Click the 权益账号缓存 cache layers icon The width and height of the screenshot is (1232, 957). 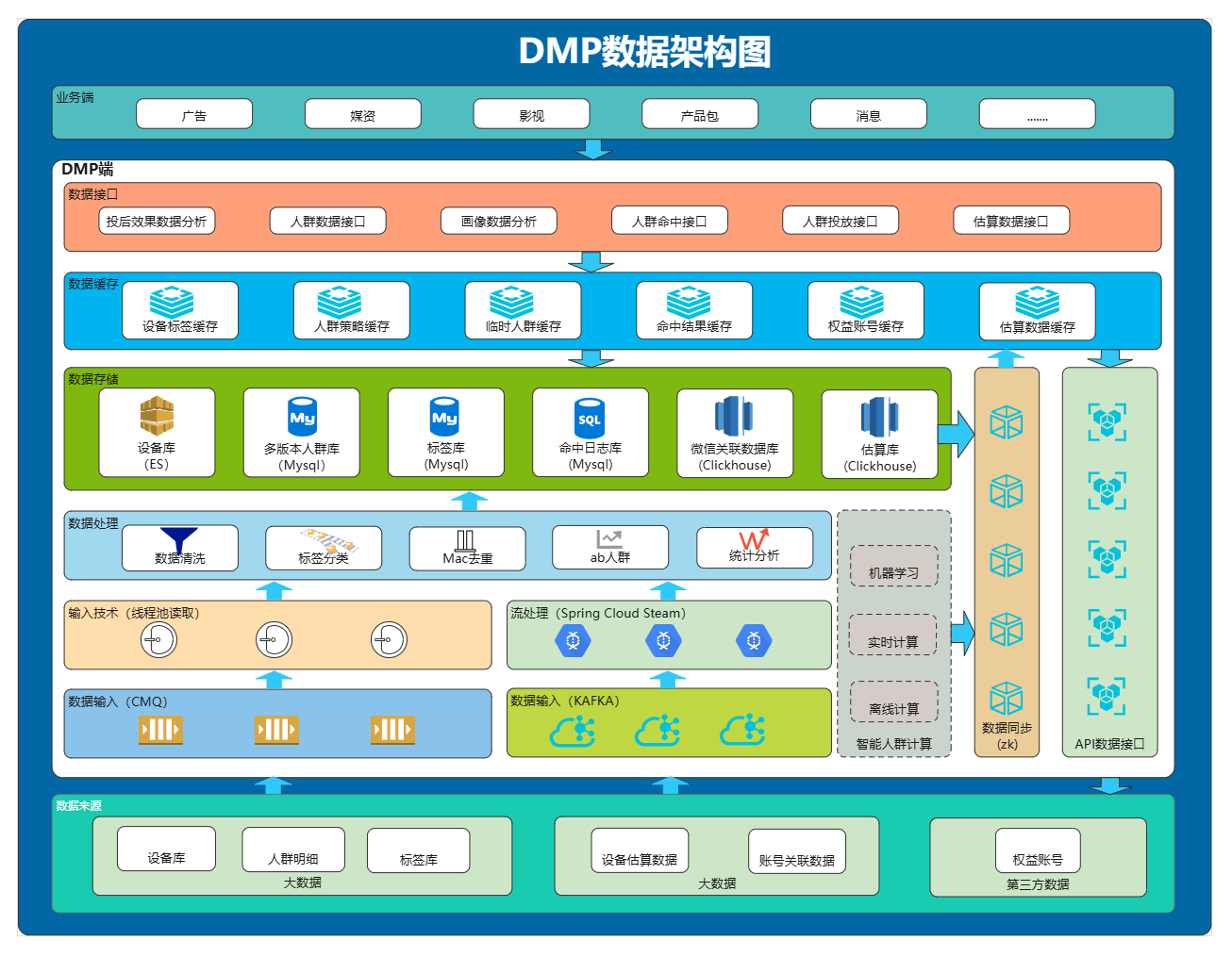pyautogui.click(x=862, y=302)
